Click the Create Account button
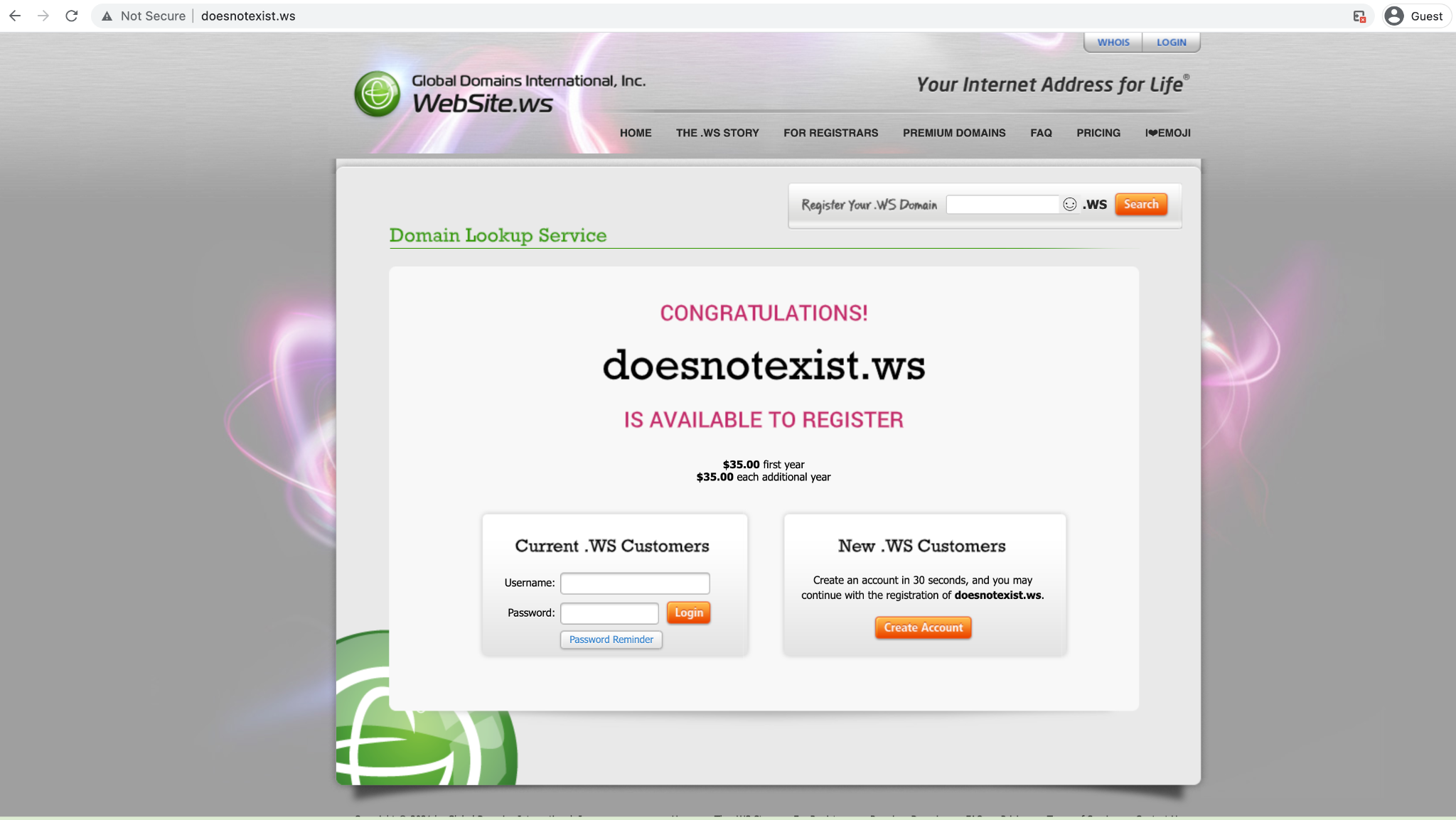This screenshot has width=1456, height=820. click(922, 627)
